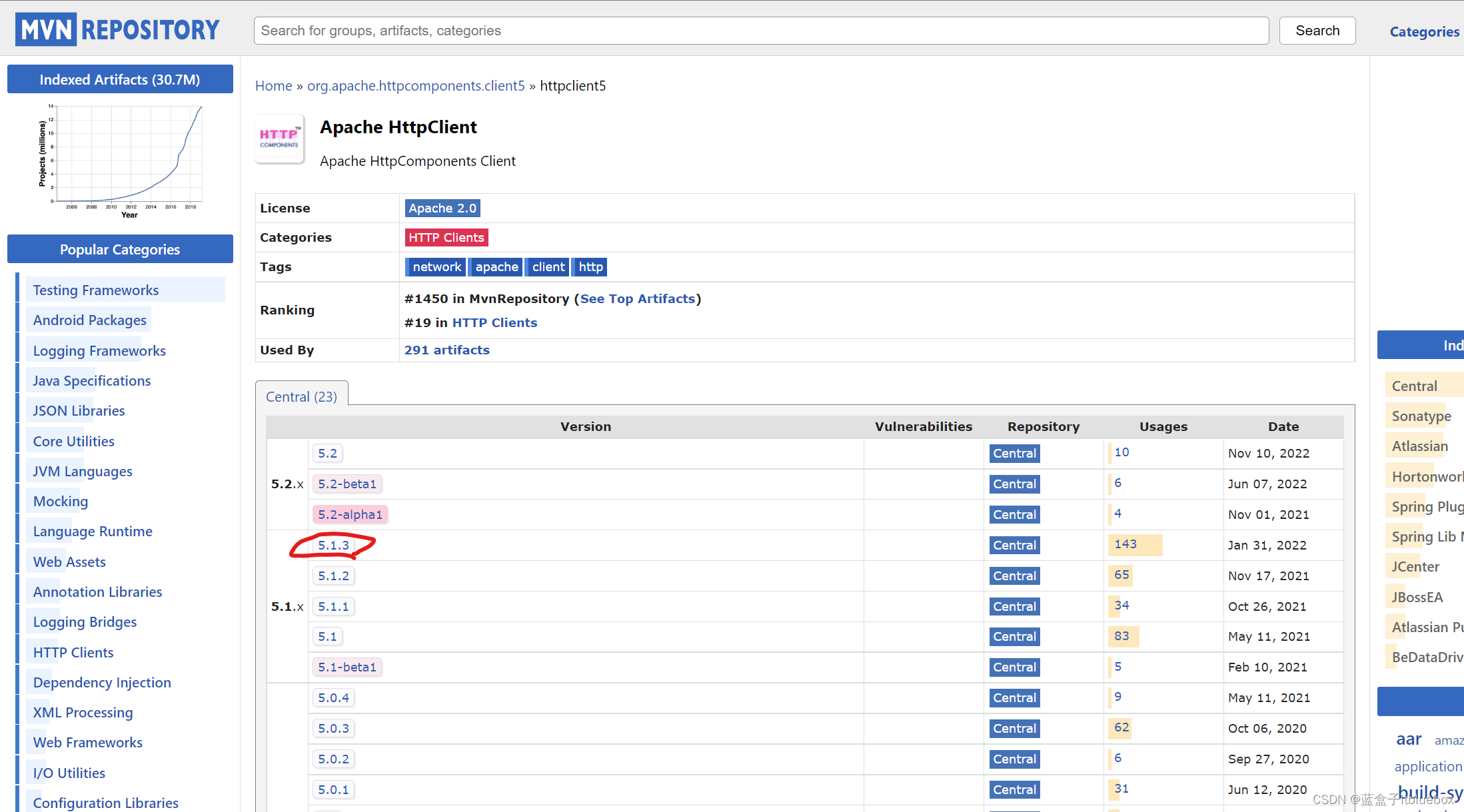Open version 5.1.3
Viewport: 1464px width, 812px height.
coord(333,546)
